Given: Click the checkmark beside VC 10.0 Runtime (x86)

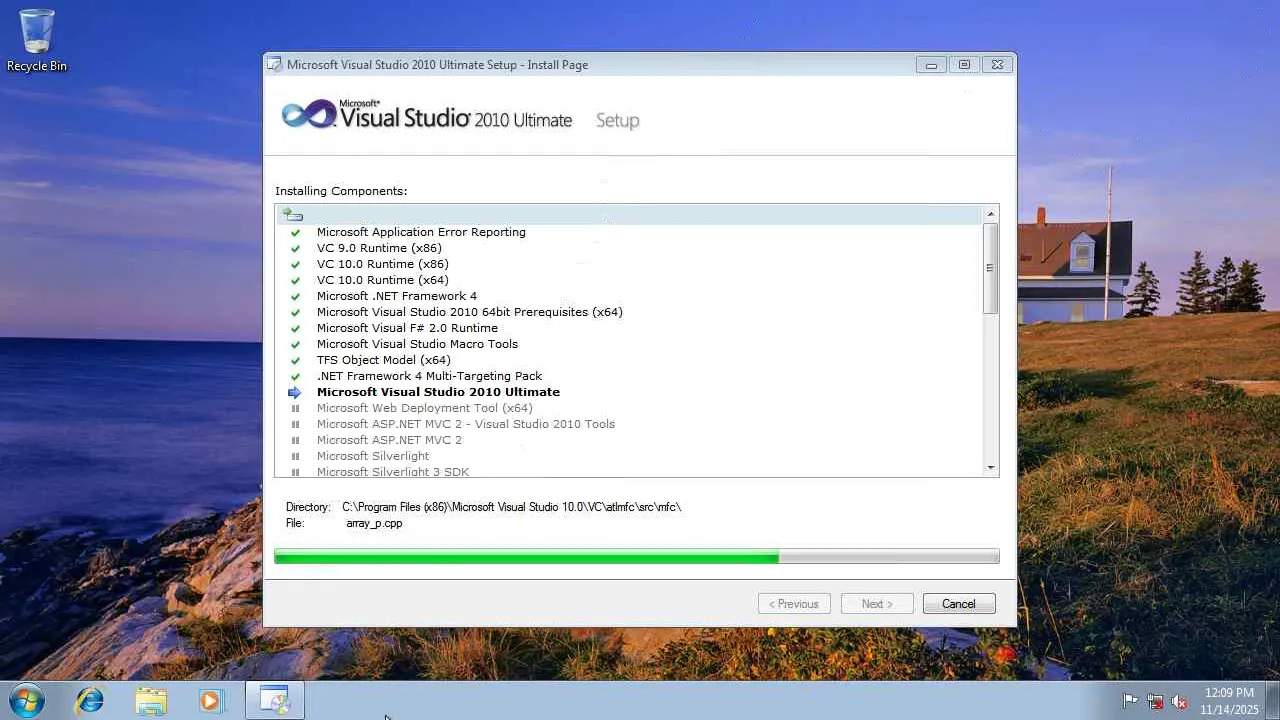Looking at the screenshot, I should [295, 264].
